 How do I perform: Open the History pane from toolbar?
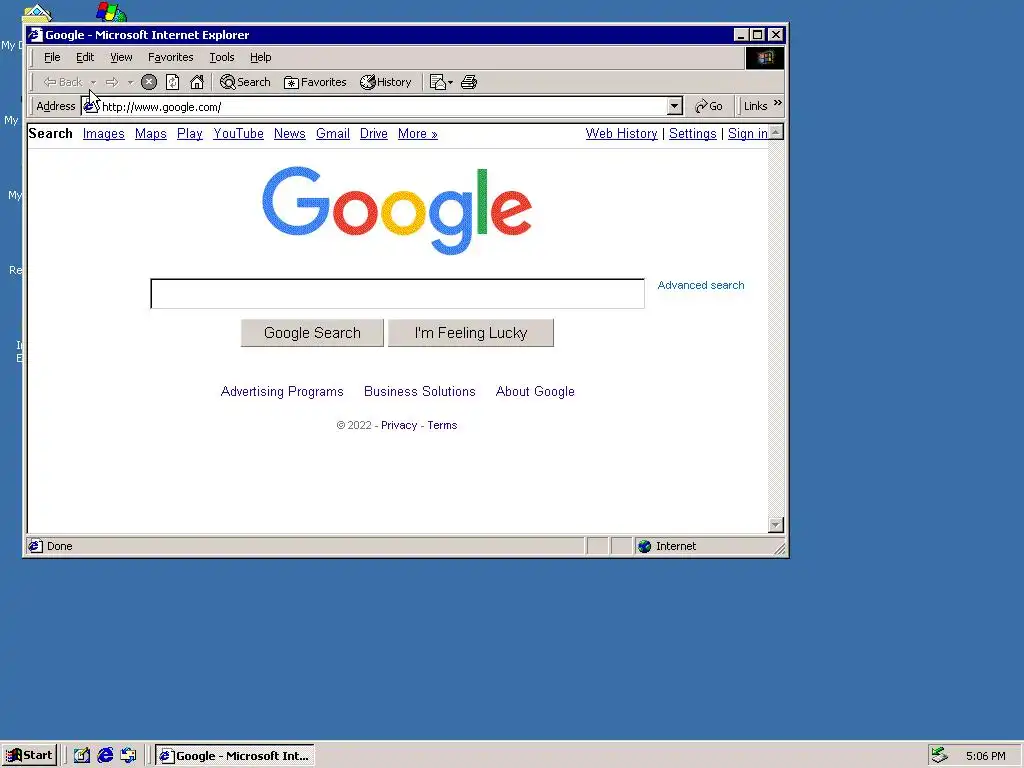(x=386, y=82)
